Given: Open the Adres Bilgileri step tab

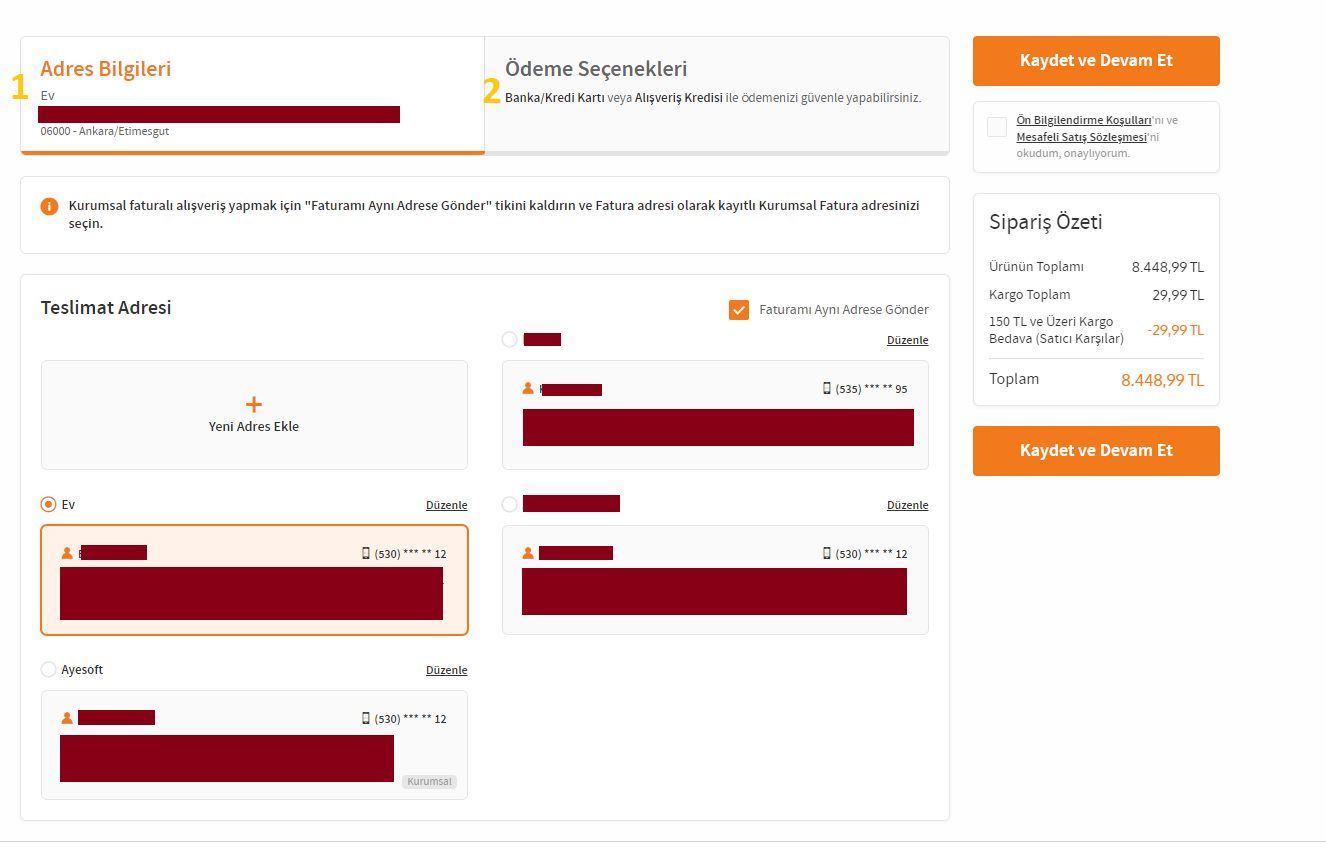Looking at the screenshot, I should 252,95.
